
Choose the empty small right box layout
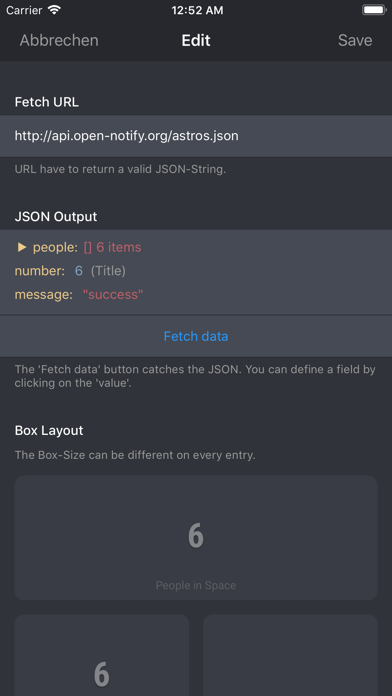[x=290, y=655]
